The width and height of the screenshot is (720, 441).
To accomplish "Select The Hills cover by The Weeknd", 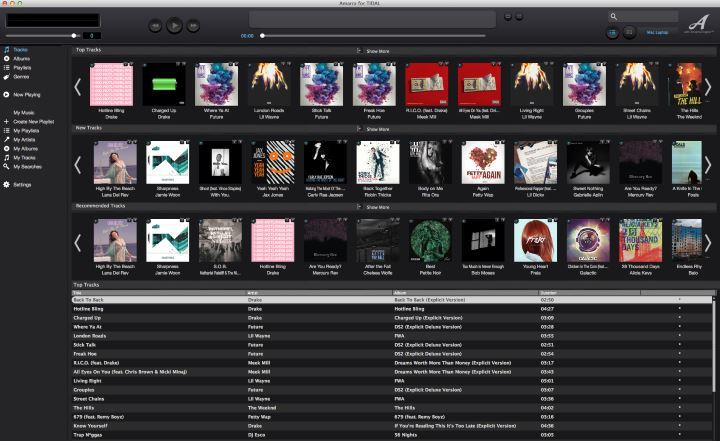I will tap(687, 85).
